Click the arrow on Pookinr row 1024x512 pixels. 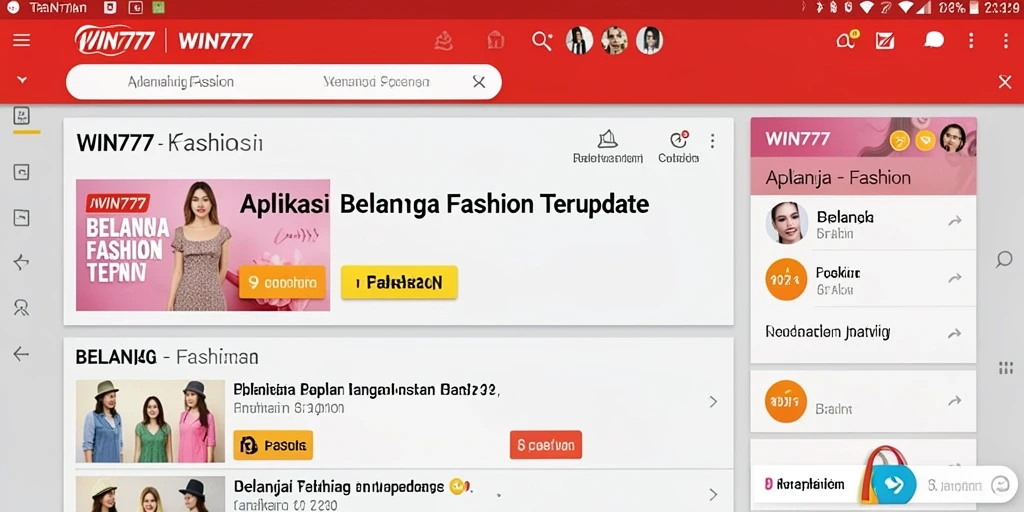(955, 278)
